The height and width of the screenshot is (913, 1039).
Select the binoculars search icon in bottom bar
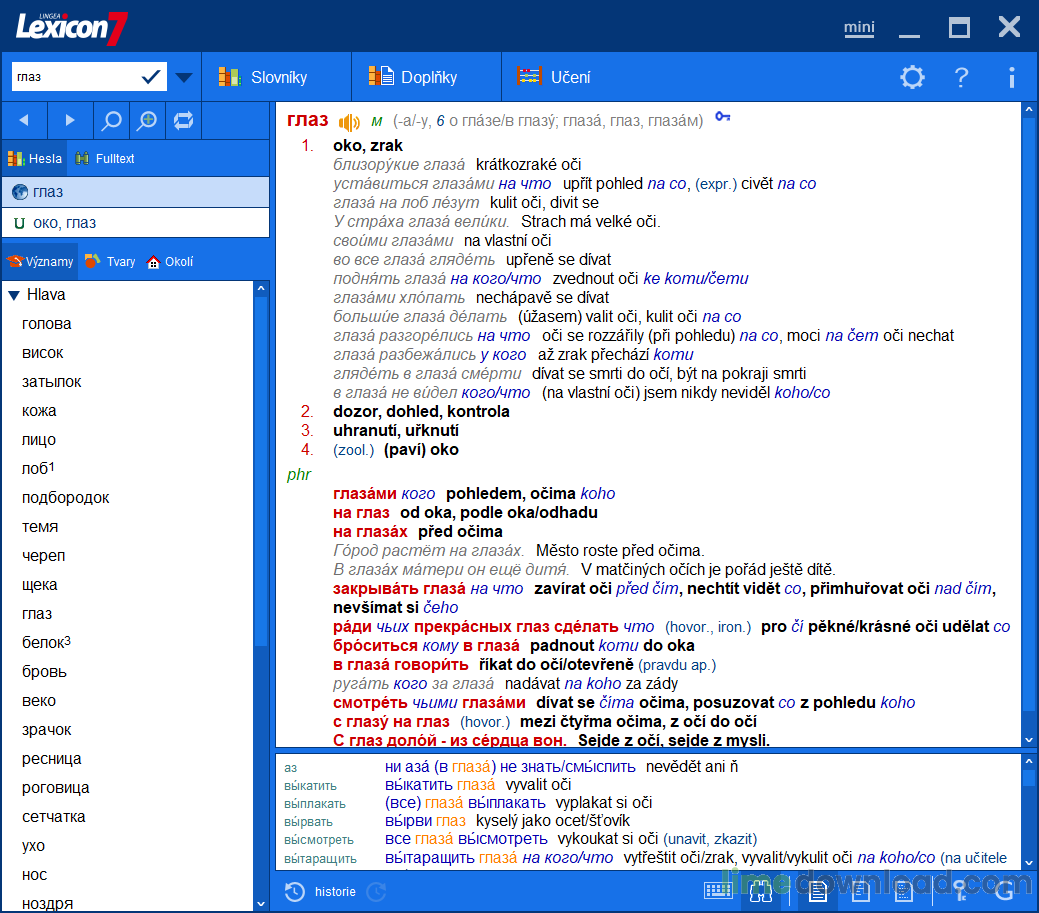tap(760, 890)
